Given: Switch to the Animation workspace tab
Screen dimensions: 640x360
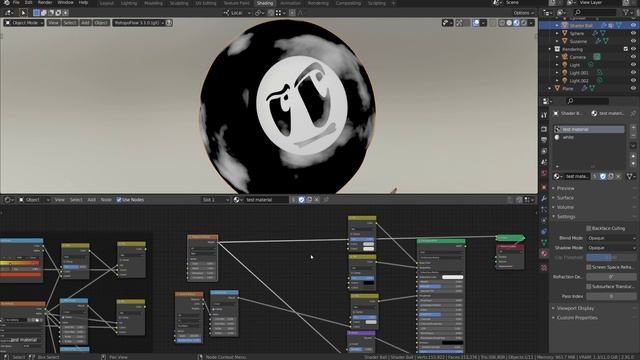Looking at the screenshot, I should point(290,3).
